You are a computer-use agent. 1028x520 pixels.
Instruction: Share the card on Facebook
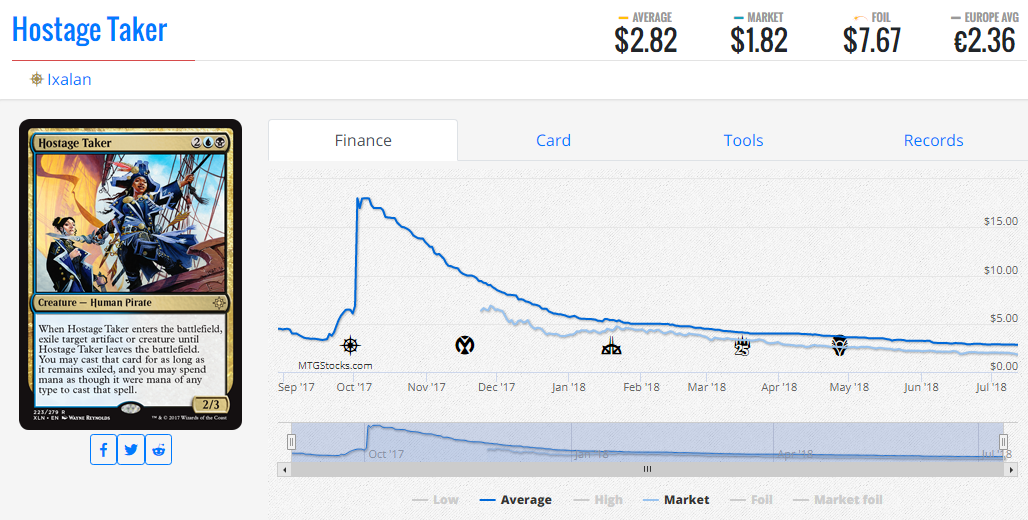104,450
